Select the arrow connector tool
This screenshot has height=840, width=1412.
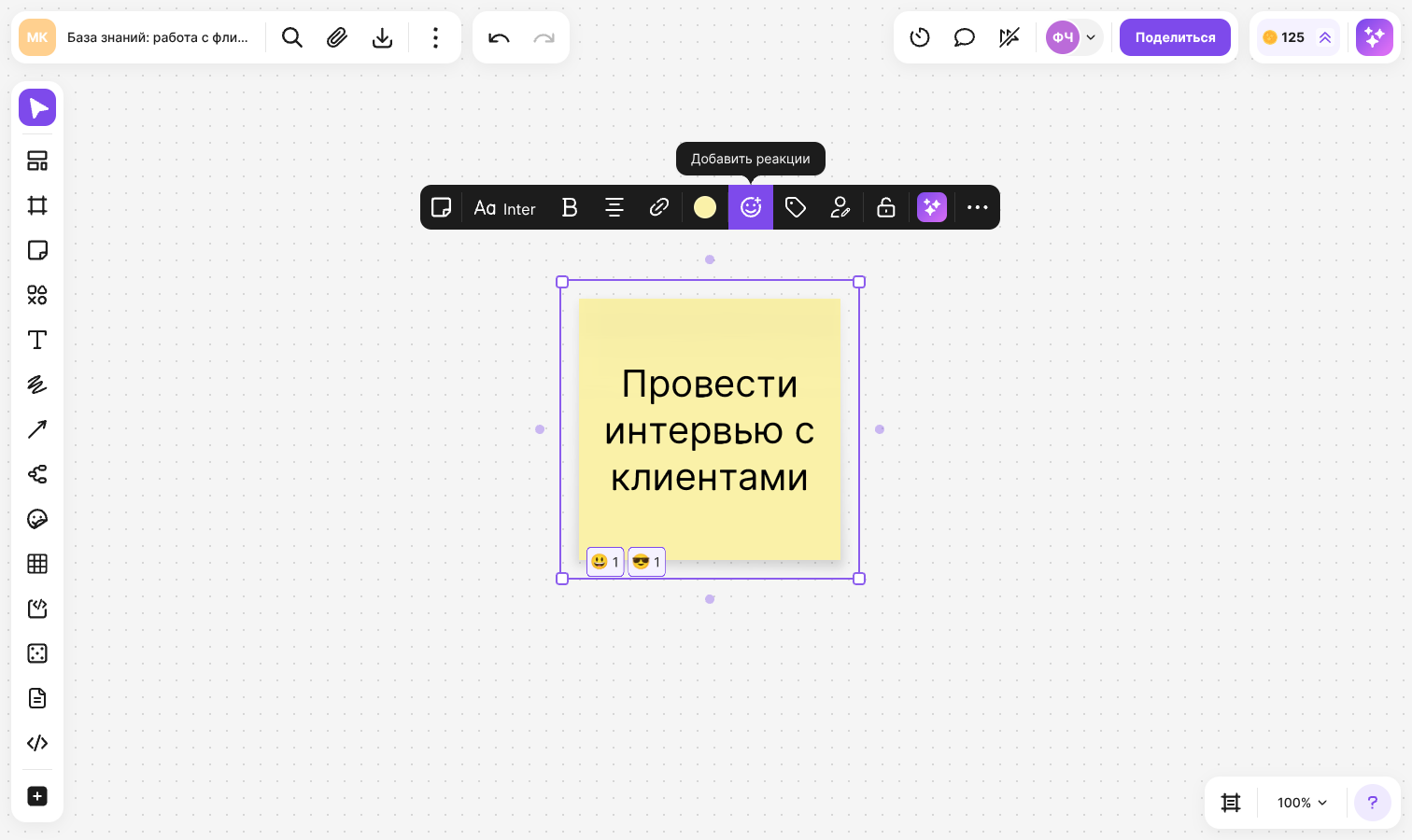[37, 429]
